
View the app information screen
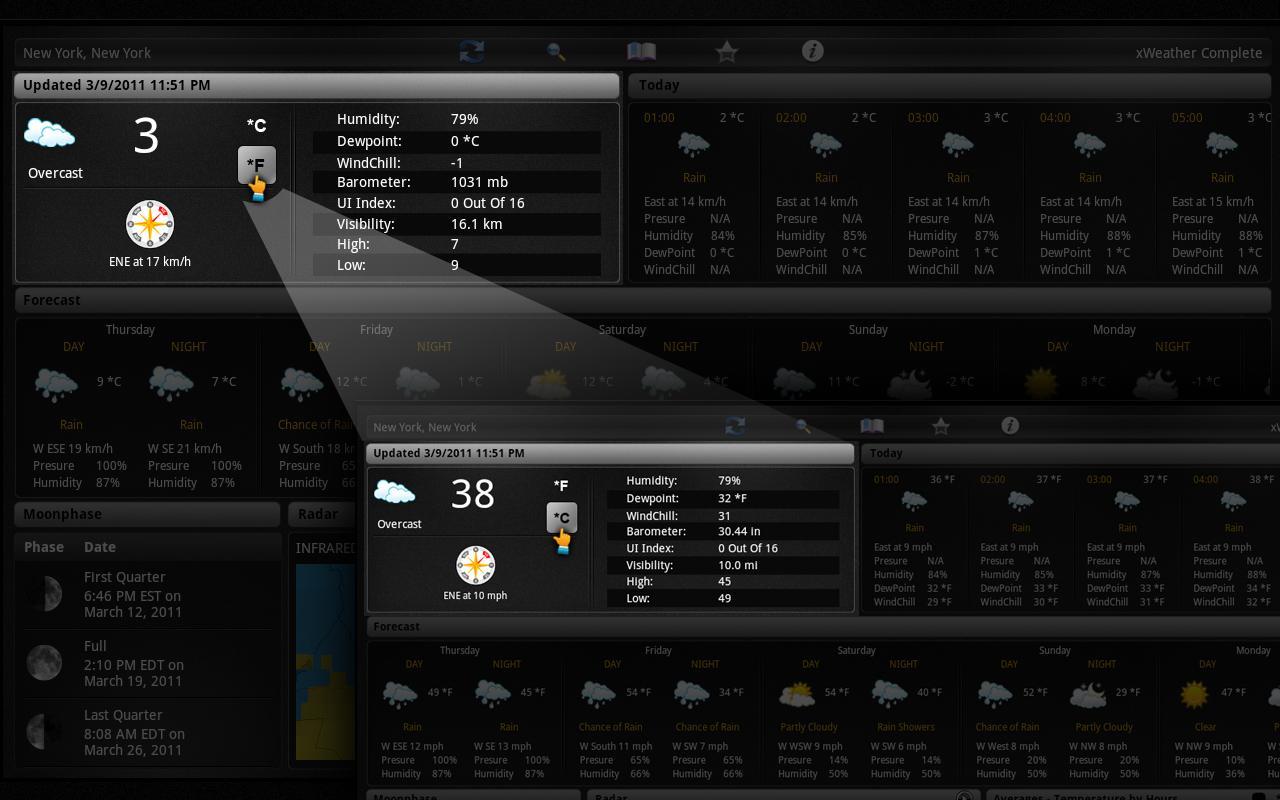[813, 51]
